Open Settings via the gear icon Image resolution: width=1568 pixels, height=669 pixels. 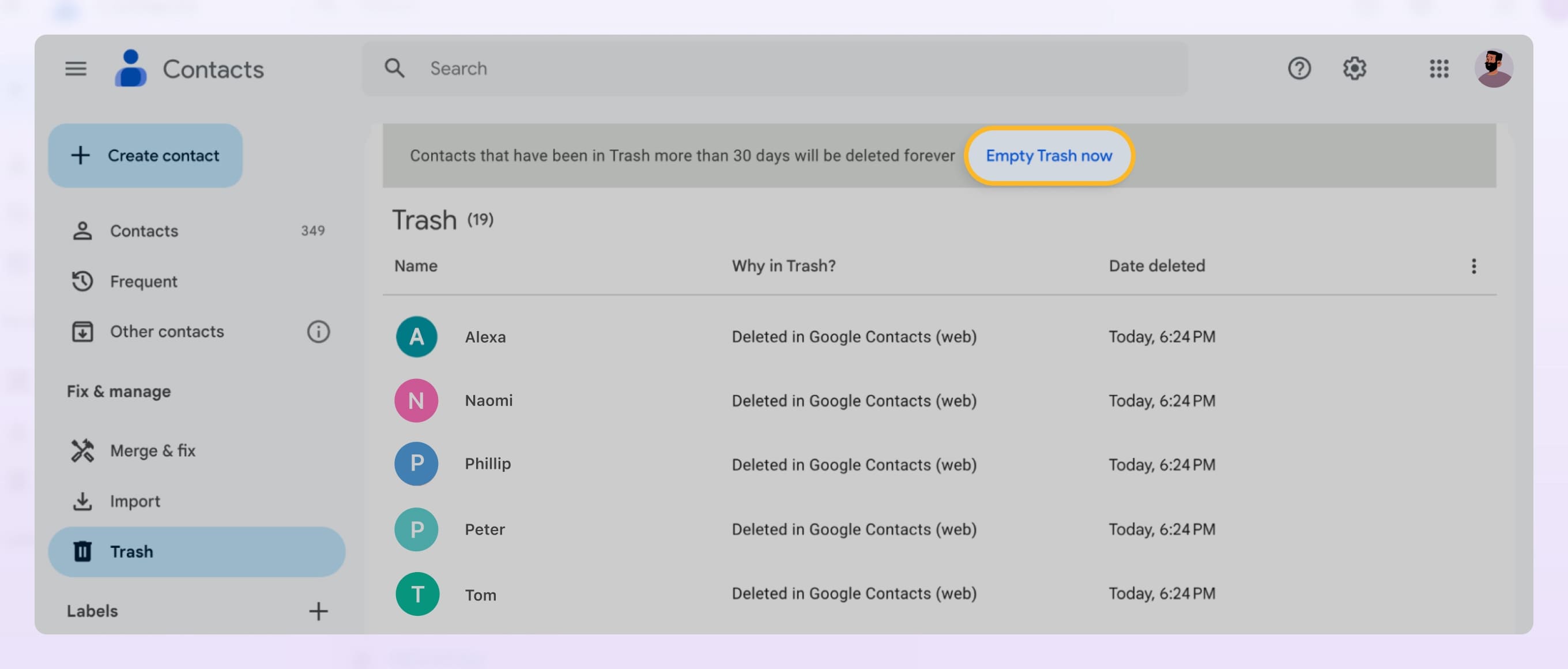tap(1354, 69)
